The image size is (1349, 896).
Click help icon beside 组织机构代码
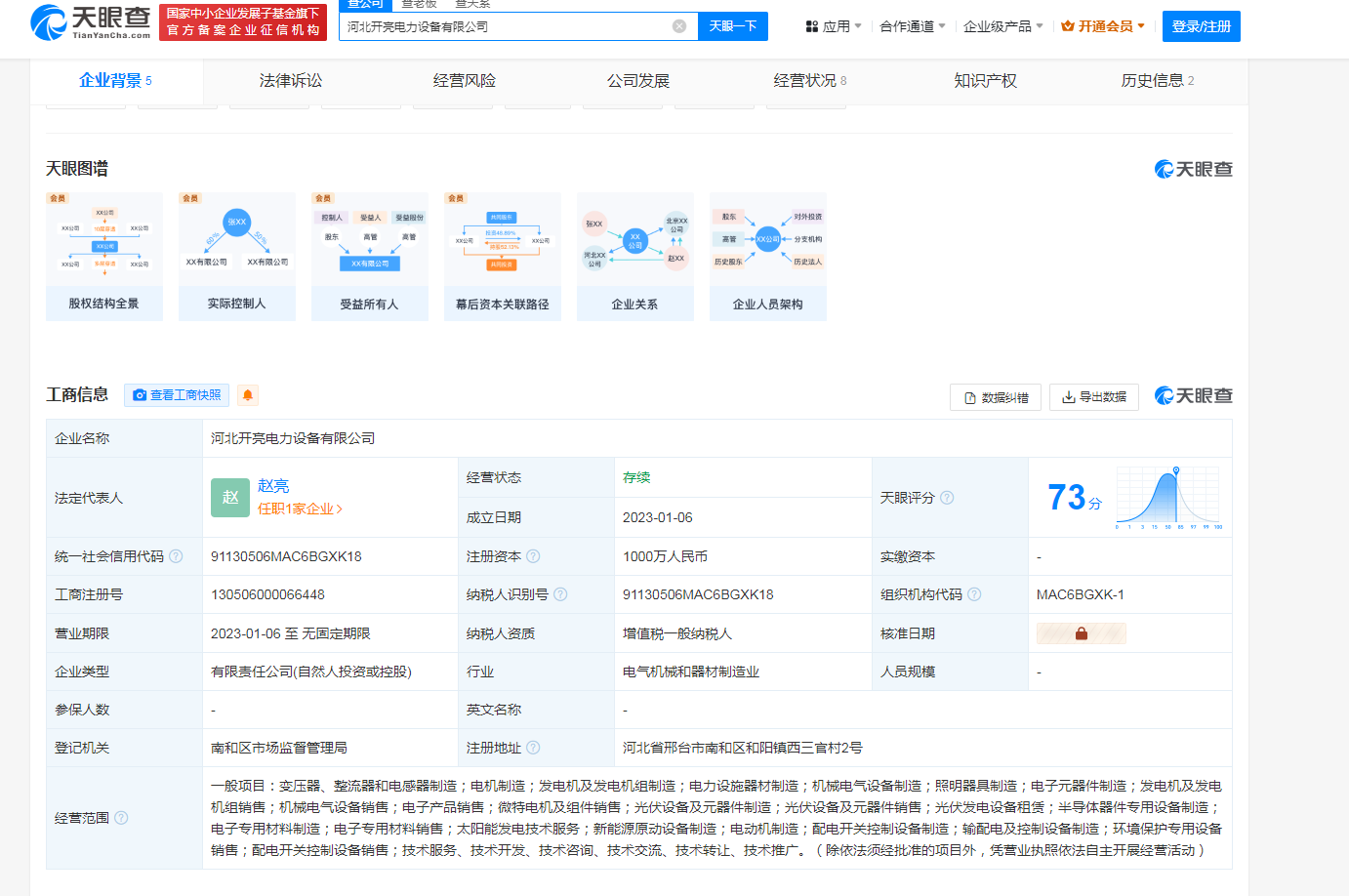974,594
